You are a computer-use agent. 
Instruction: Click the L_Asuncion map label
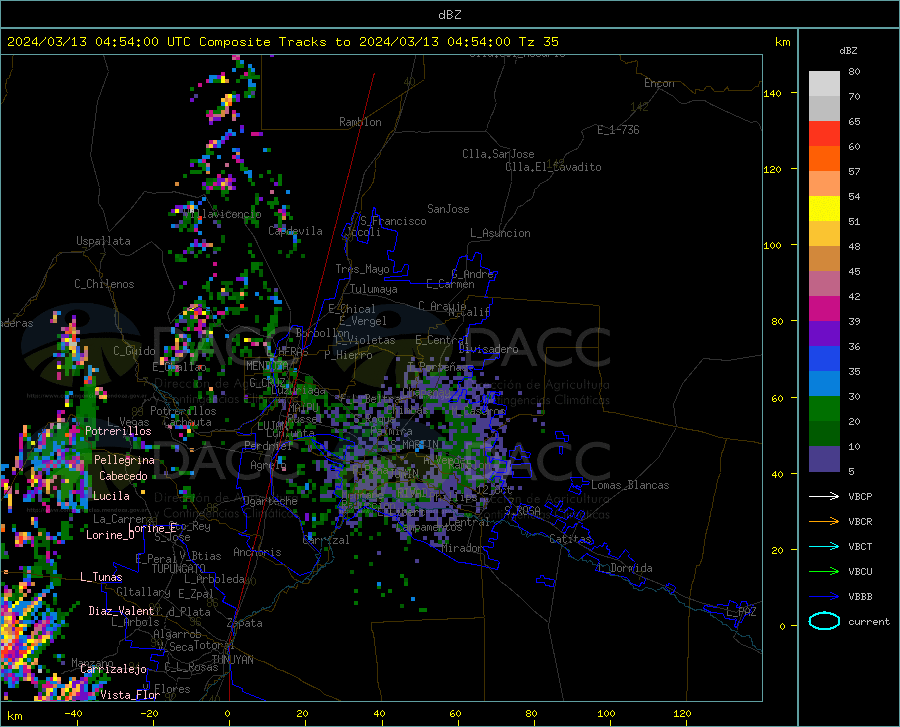click(500, 233)
